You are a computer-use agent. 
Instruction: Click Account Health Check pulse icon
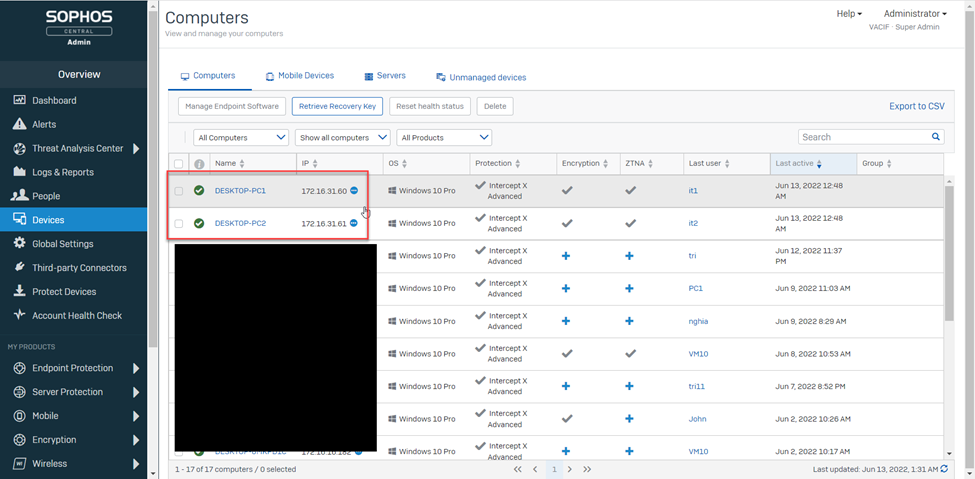19,315
